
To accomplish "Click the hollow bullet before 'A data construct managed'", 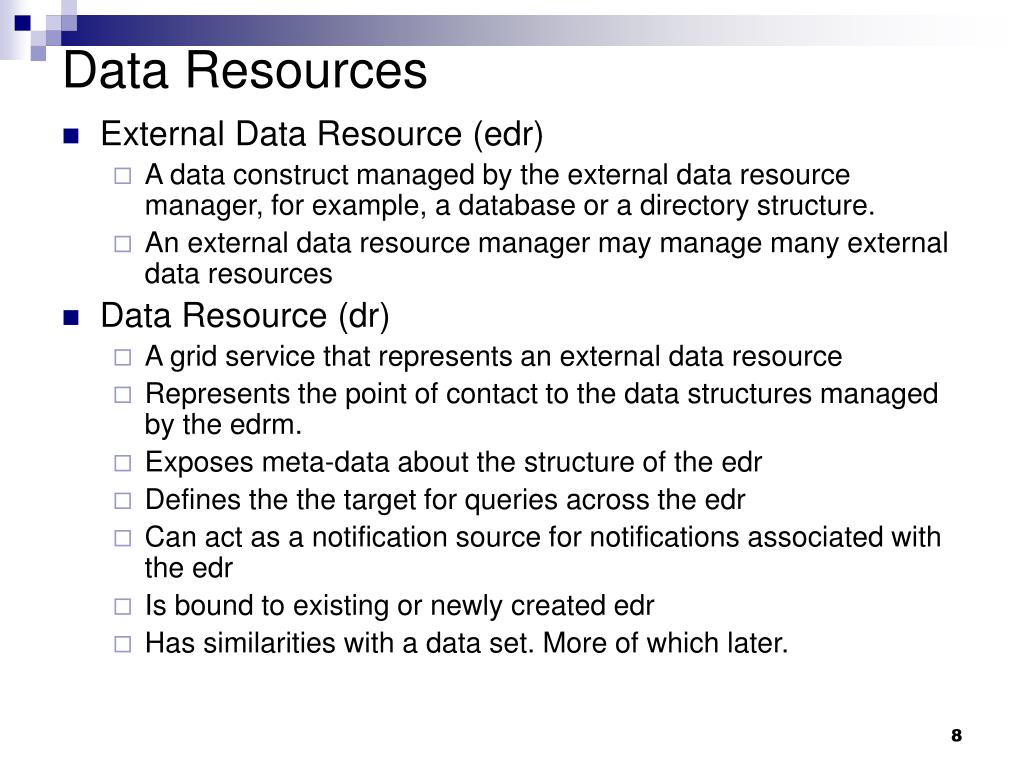I will (x=123, y=176).
